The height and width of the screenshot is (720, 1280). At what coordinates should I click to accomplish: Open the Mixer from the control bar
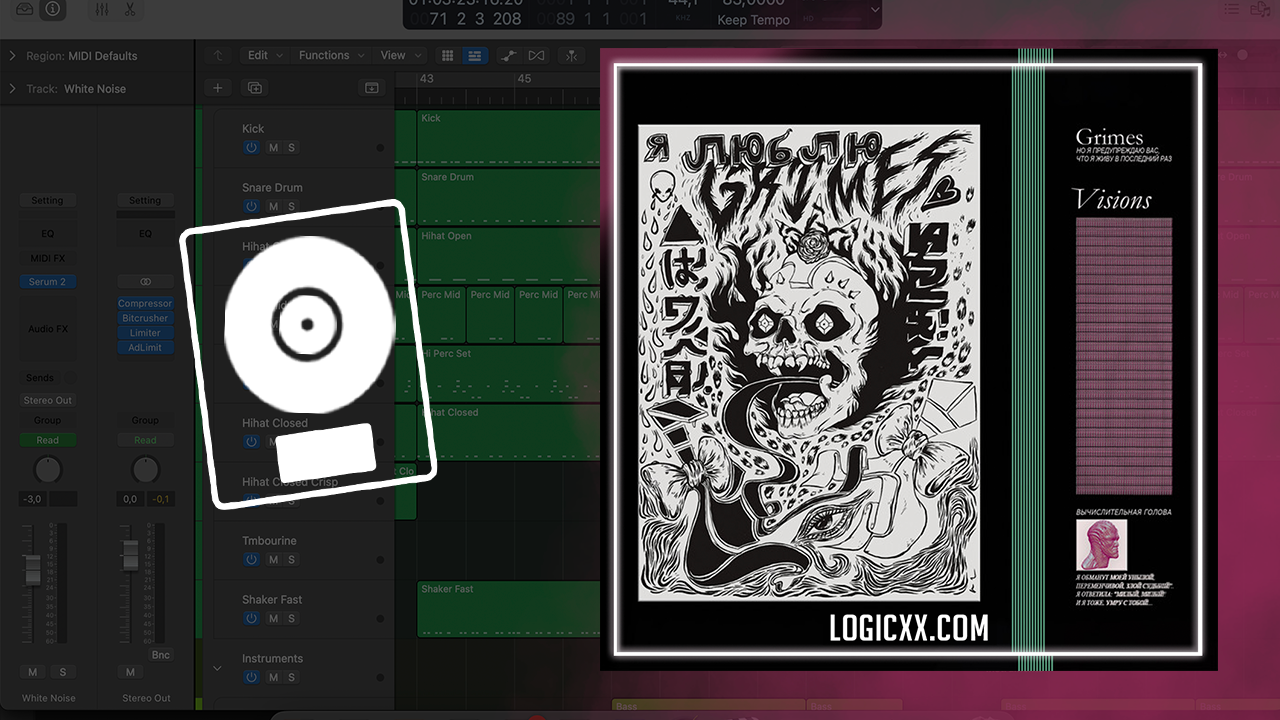(x=101, y=9)
